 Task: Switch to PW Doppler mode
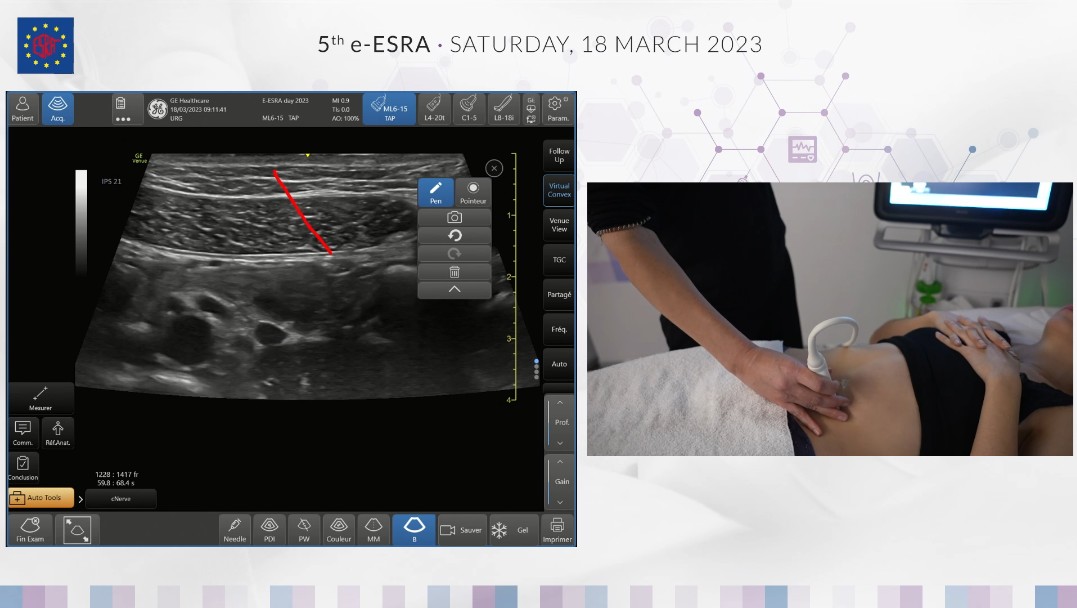click(x=304, y=530)
